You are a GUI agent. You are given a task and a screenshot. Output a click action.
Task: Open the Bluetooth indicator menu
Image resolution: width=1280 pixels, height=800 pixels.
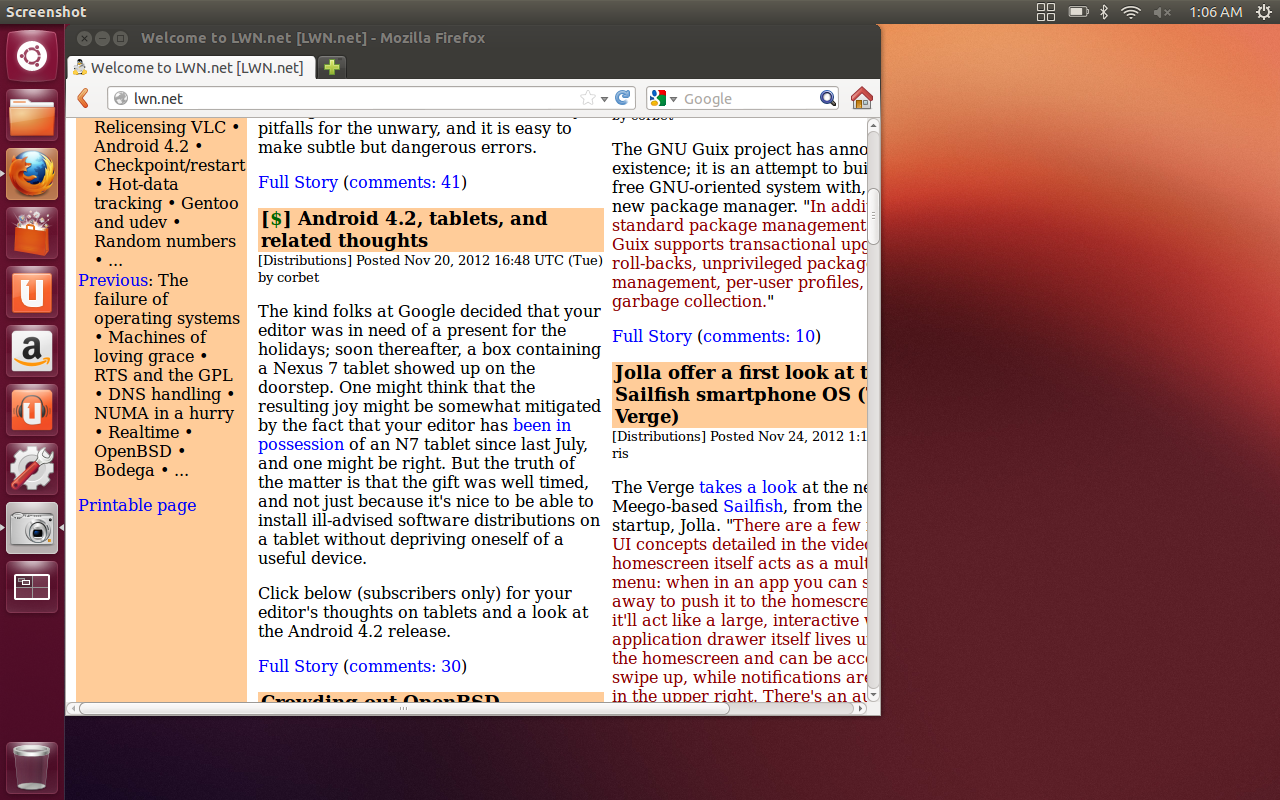(1104, 12)
